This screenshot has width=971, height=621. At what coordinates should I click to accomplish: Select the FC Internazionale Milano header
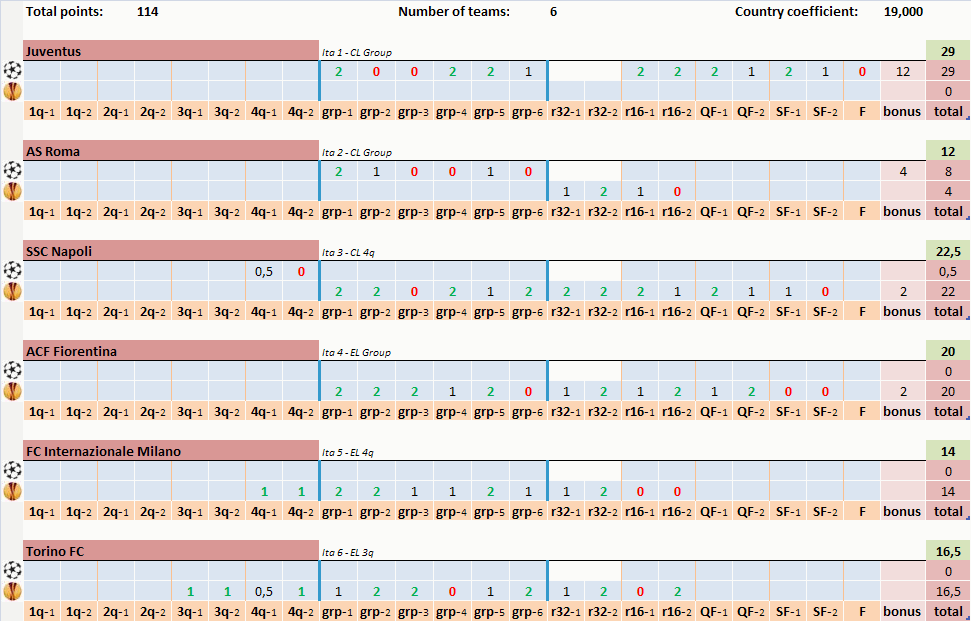[x=171, y=451]
